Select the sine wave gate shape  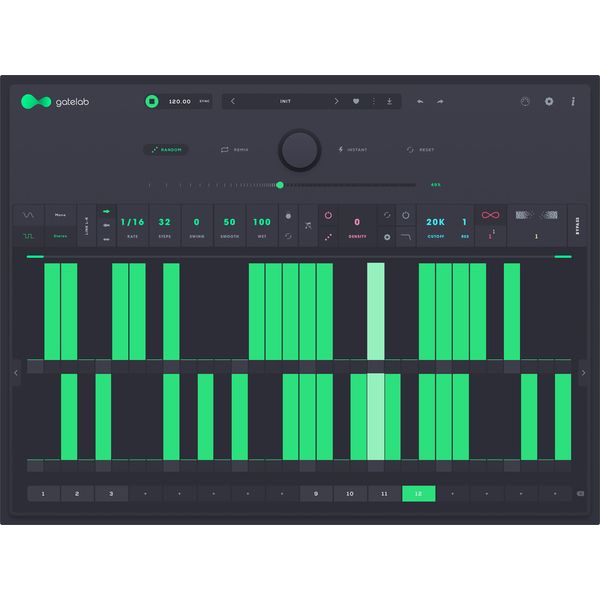click(x=28, y=215)
